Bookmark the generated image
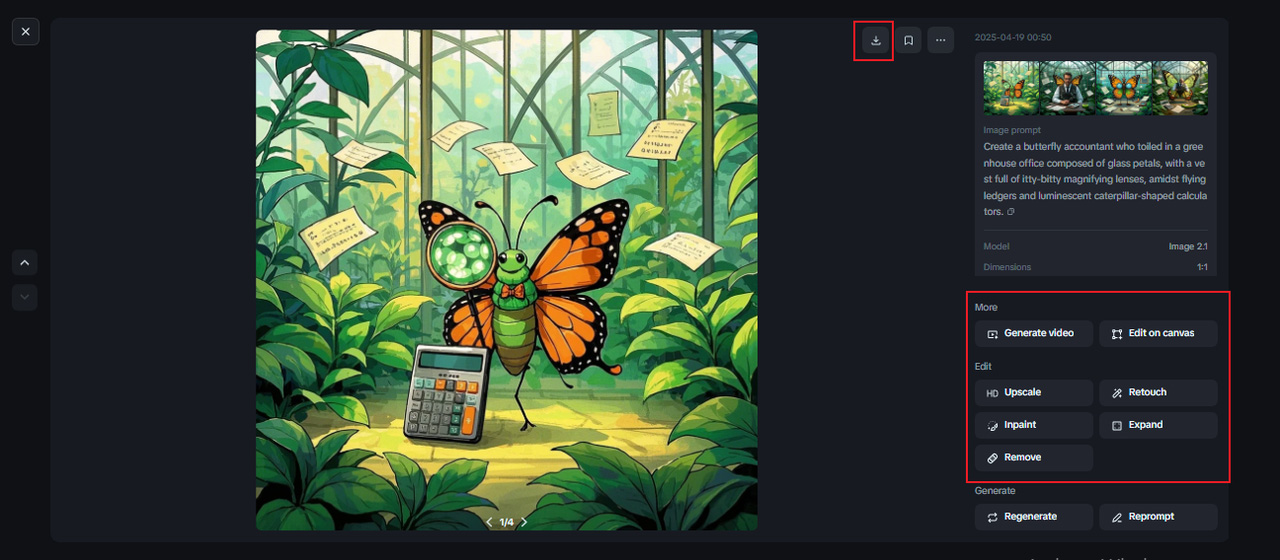 908,40
